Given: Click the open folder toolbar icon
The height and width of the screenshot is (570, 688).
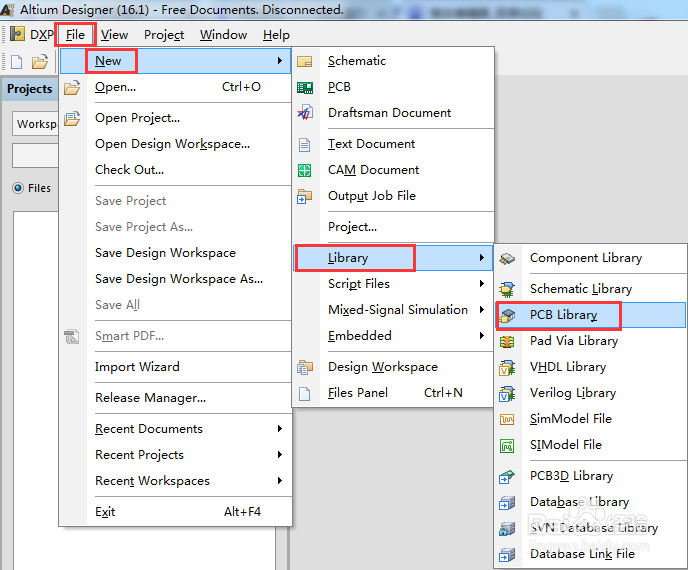Looking at the screenshot, I should point(40,62).
